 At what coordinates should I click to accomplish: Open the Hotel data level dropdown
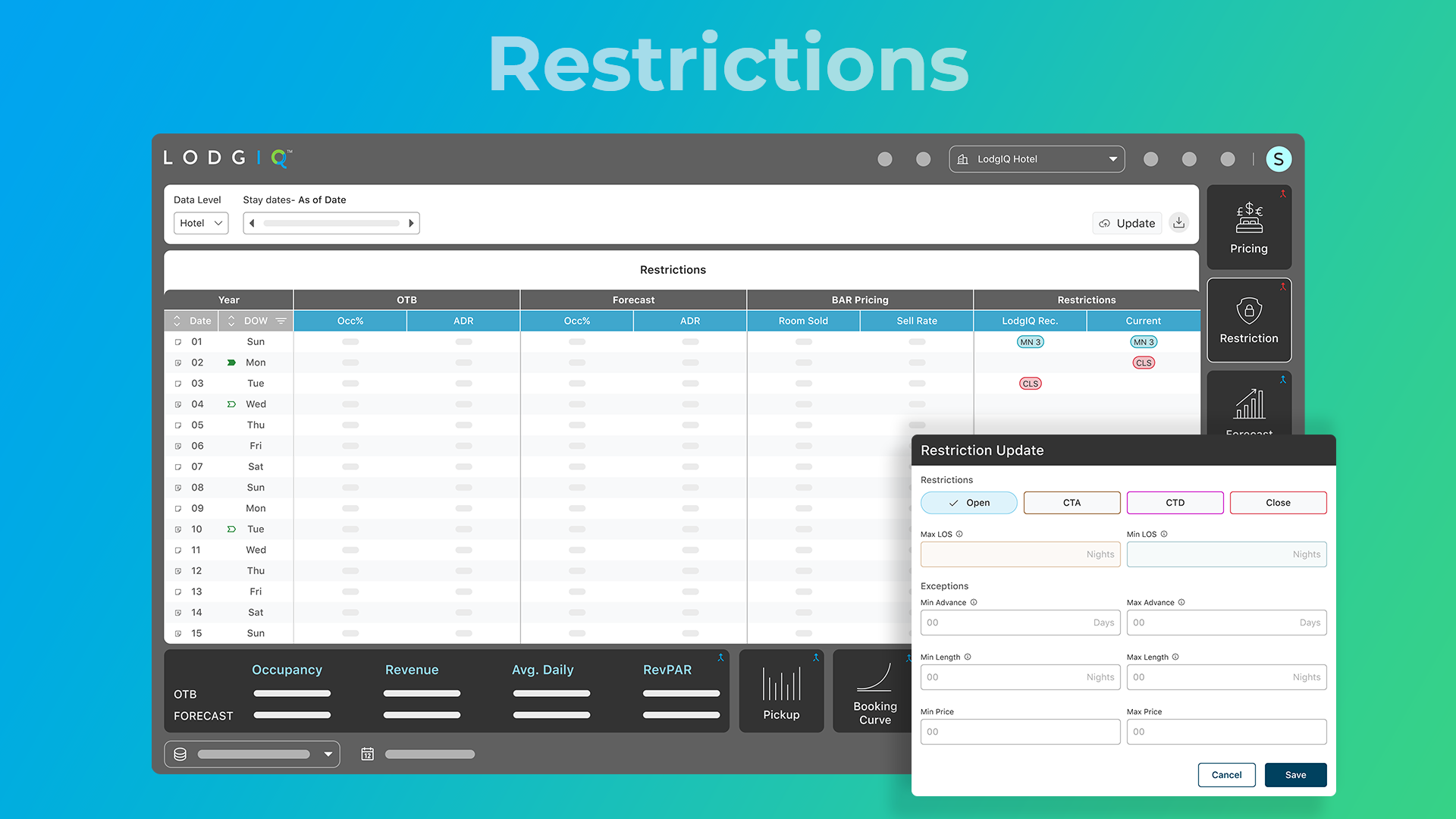201,223
